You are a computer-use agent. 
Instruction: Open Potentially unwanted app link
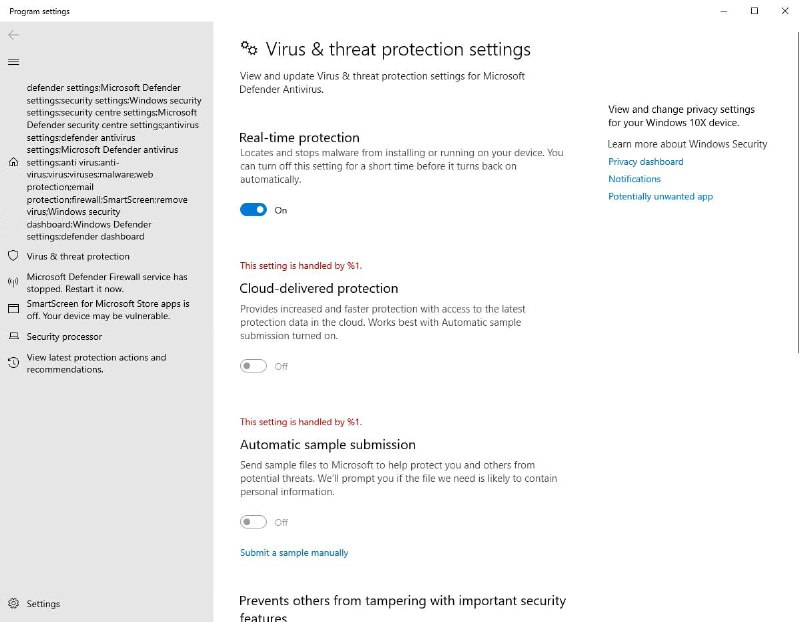660,196
